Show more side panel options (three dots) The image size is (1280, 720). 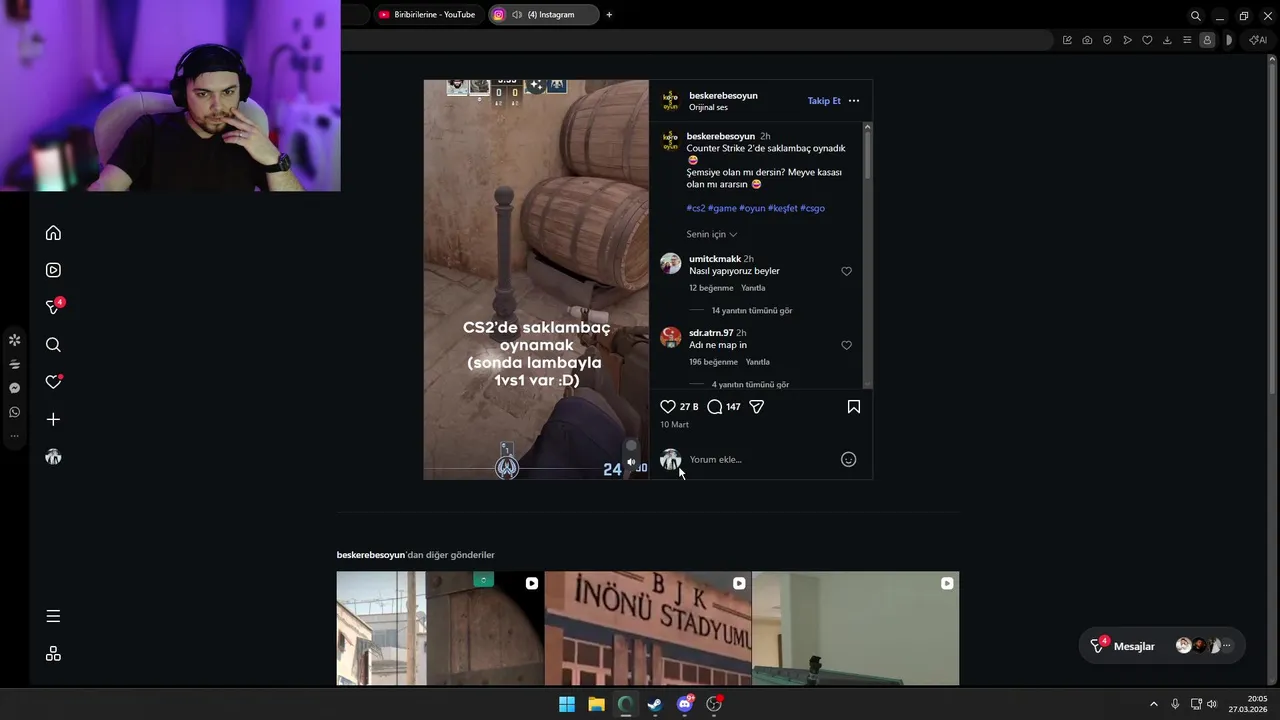(14, 436)
